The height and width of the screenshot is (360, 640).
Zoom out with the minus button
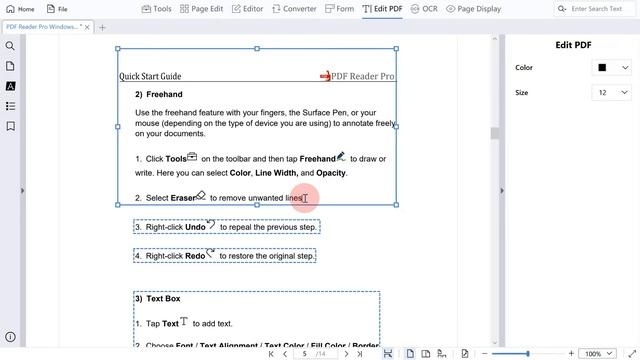coord(485,354)
